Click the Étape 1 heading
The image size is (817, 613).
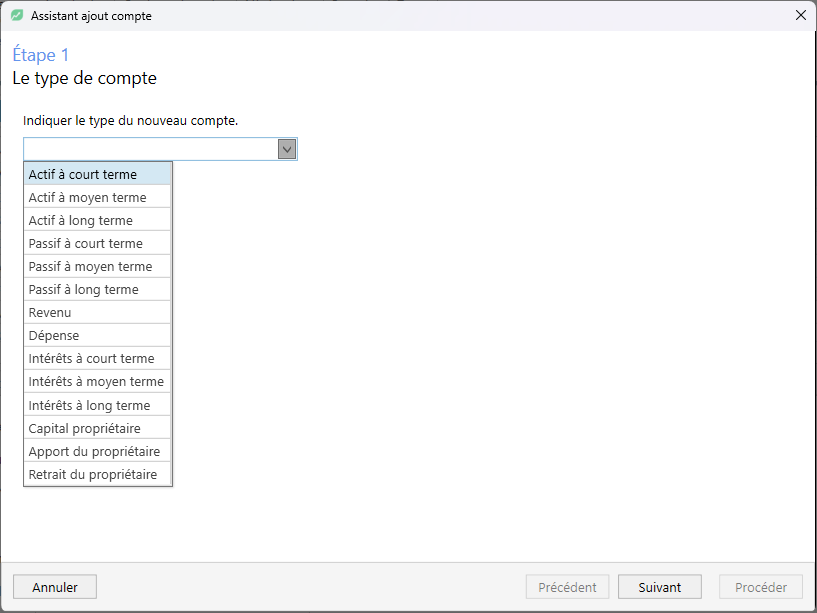[x=41, y=55]
